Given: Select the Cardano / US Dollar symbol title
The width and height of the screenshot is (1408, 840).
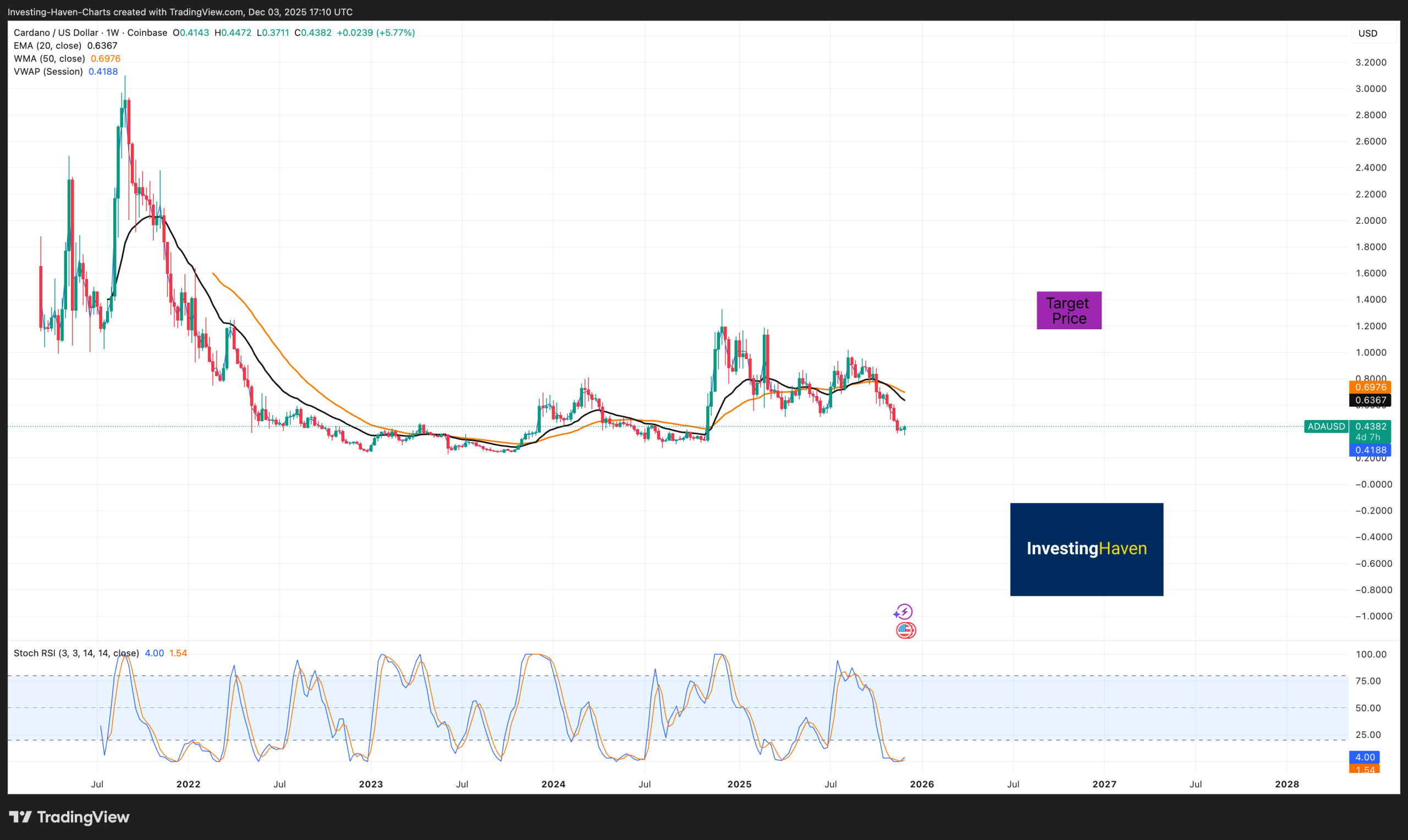Looking at the screenshot, I should [x=56, y=32].
